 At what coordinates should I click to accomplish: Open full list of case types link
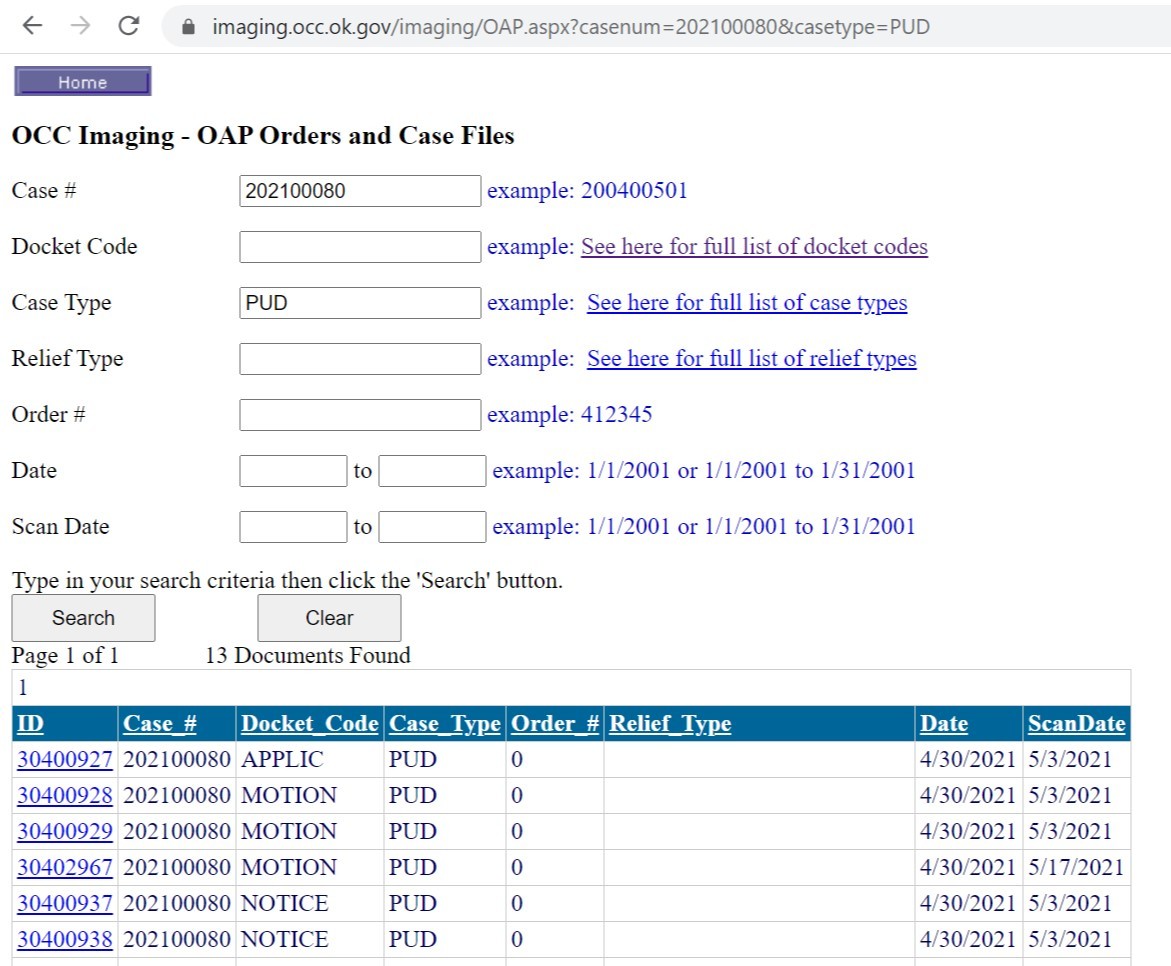click(747, 303)
